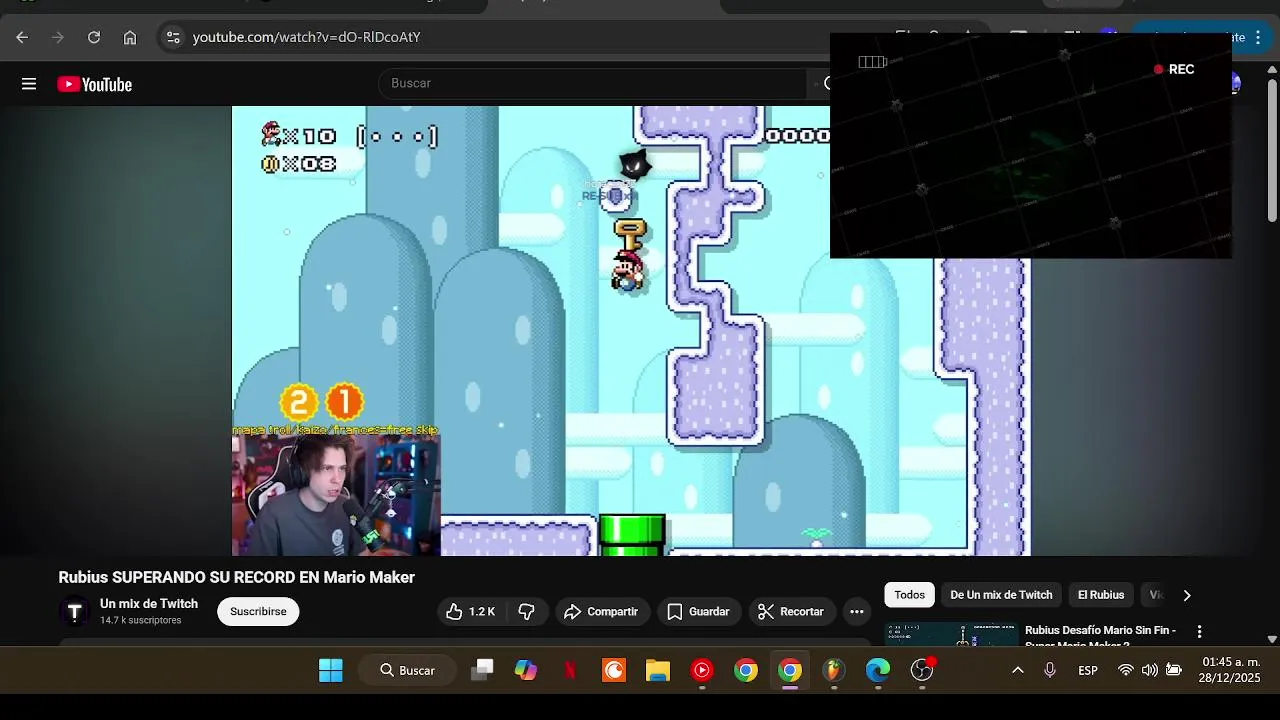Open the volume speaker tray icon
1280x720 pixels.
pos(1150,670)
